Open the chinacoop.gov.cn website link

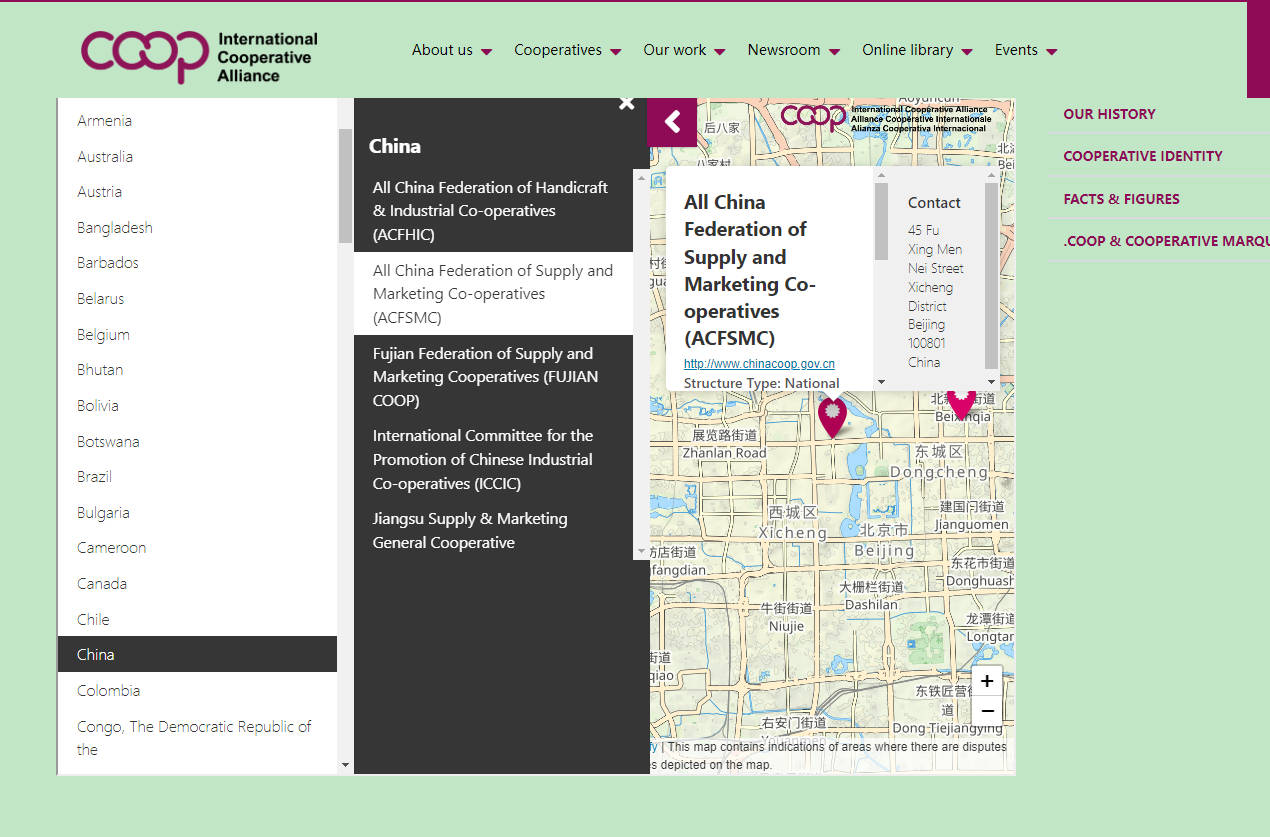point(759,364)
